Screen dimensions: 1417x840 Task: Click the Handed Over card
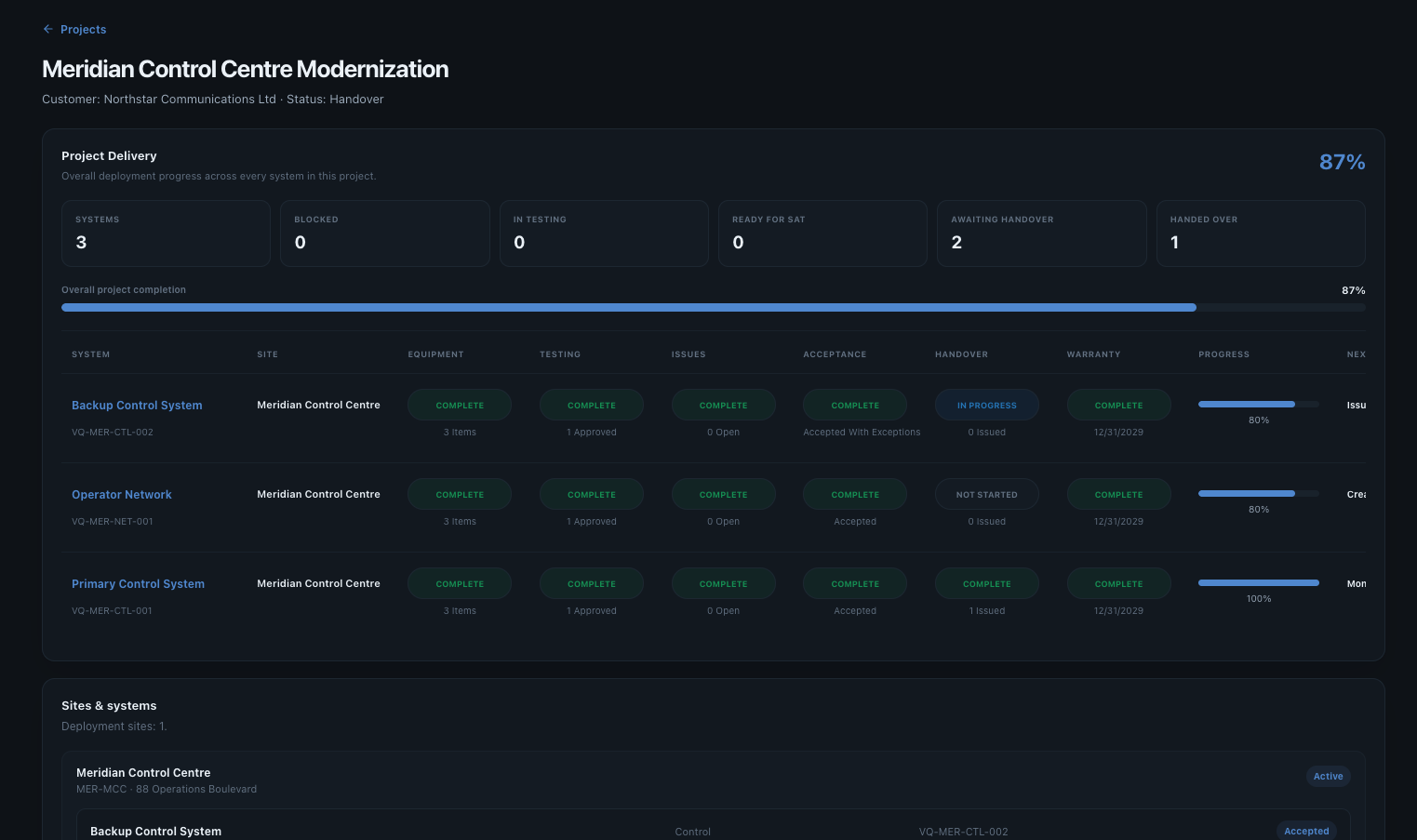tap(1261, 233)
